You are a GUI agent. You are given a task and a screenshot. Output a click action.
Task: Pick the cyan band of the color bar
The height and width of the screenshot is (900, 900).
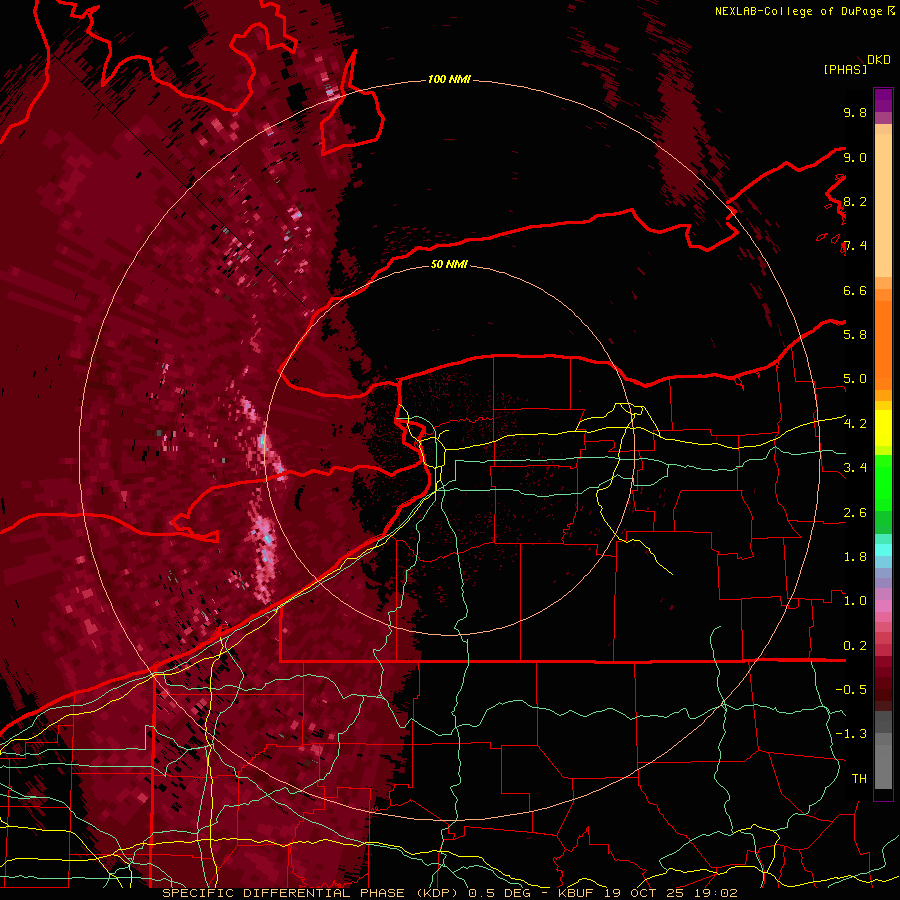click(x=883, y=549)
